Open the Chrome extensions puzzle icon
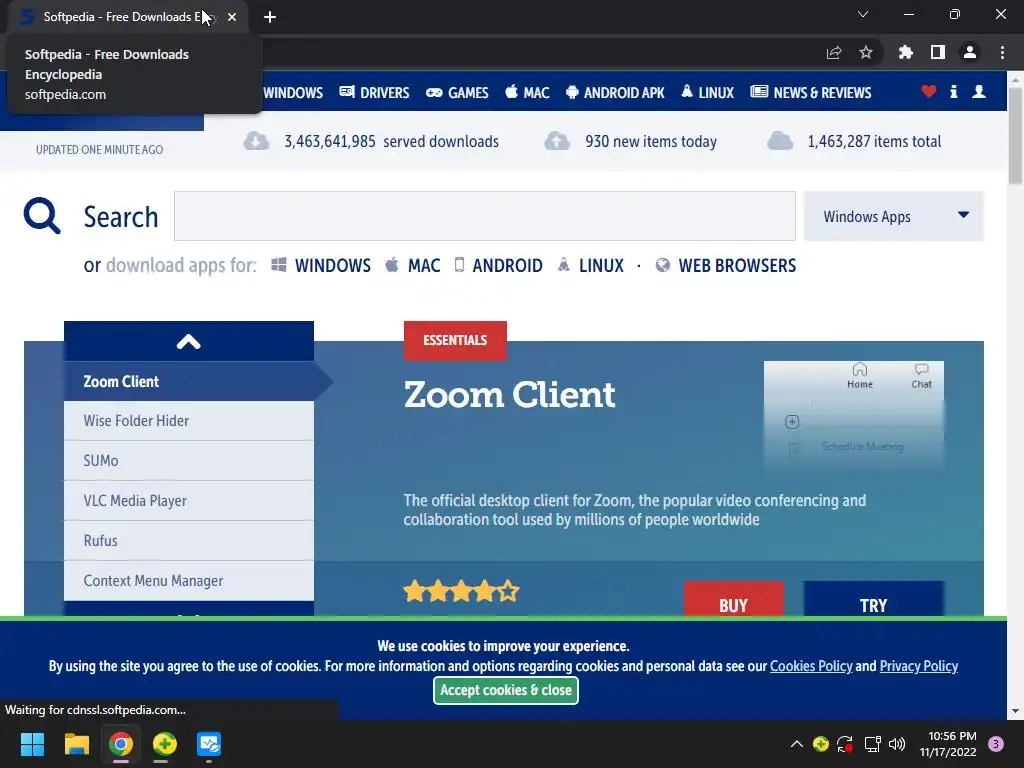This screenshot has width=1024, height=768. tap(905, 53)
